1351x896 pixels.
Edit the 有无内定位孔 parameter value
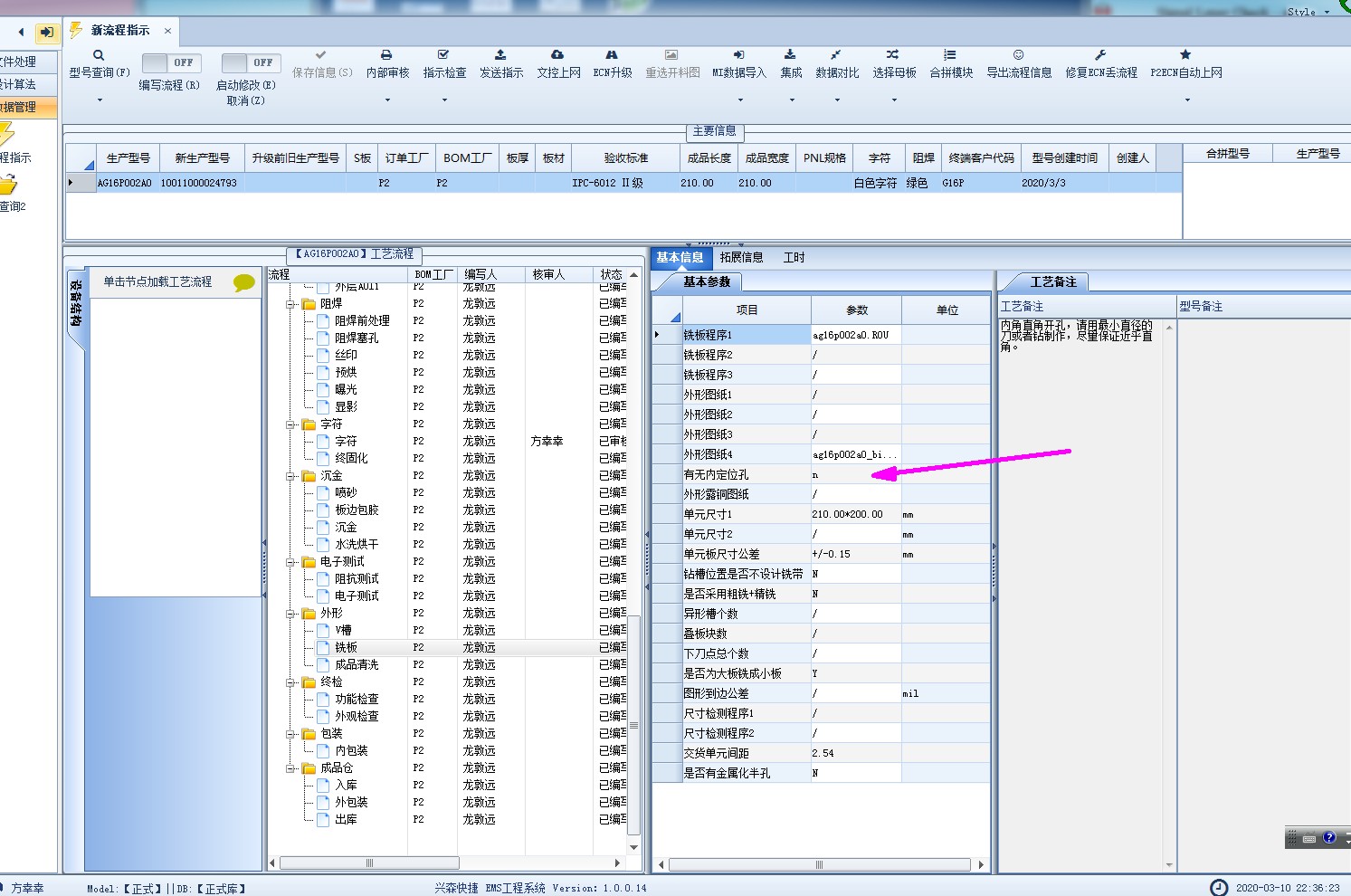856,475
